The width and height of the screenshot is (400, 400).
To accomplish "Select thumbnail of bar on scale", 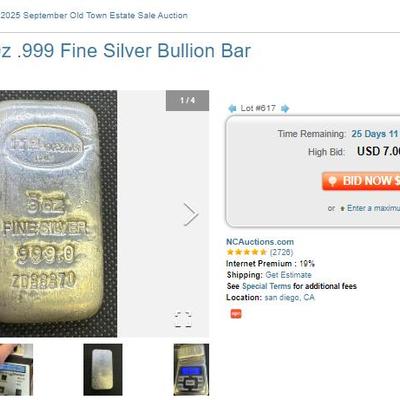I will click(x=191, y=370).
